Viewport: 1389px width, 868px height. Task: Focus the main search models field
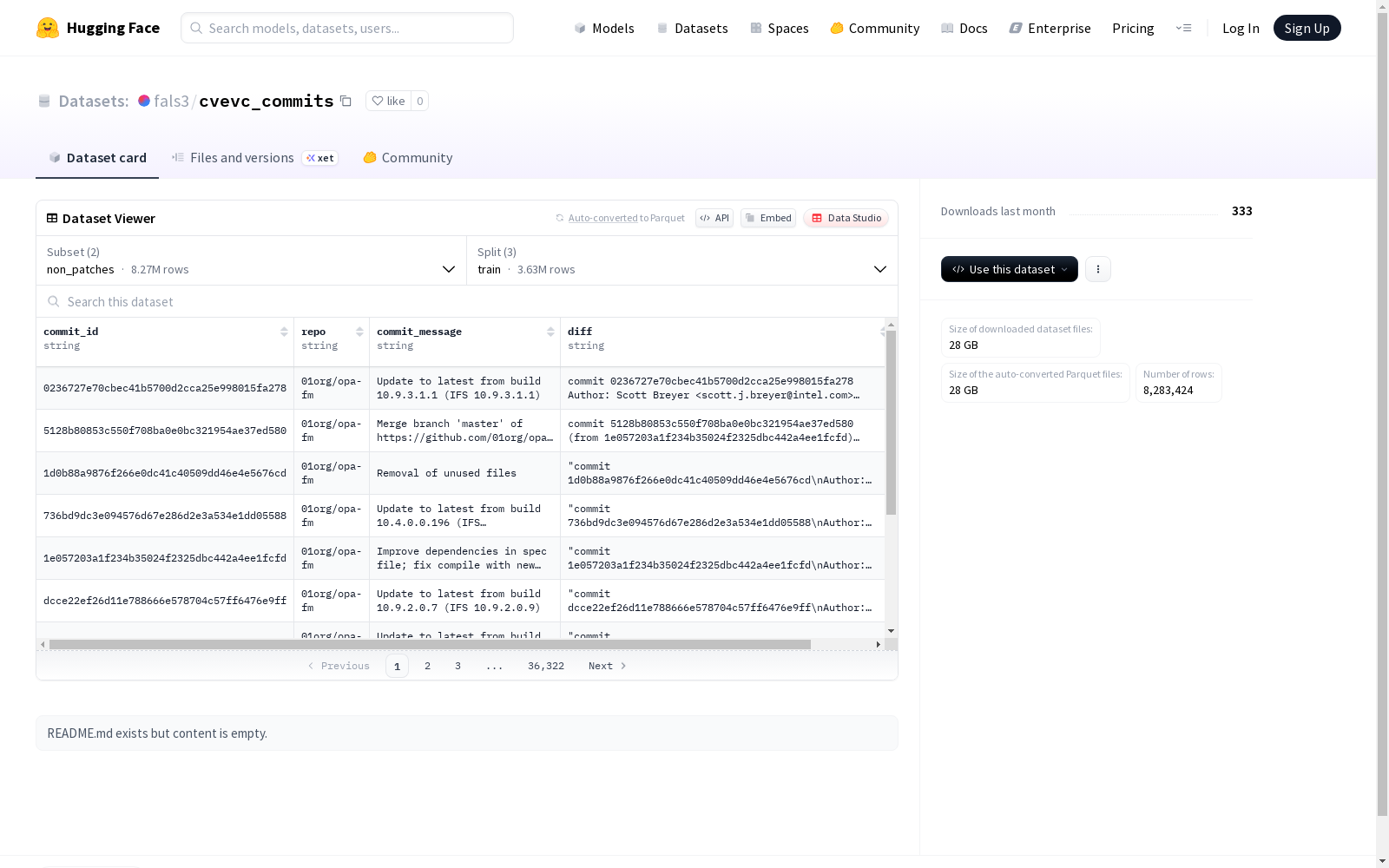tap(347, 28)
